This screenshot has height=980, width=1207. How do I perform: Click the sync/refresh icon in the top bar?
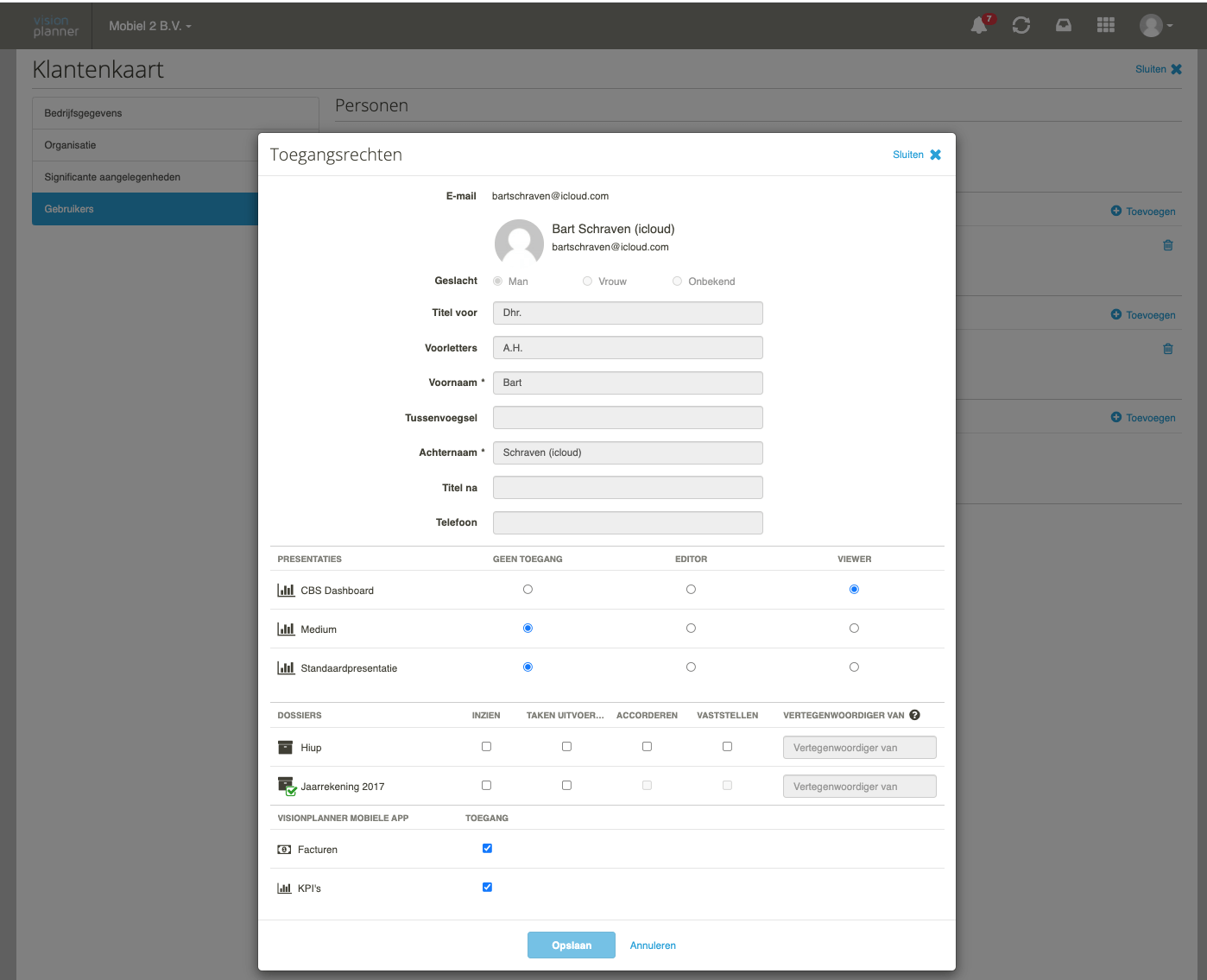click(x=1021, y=25)
